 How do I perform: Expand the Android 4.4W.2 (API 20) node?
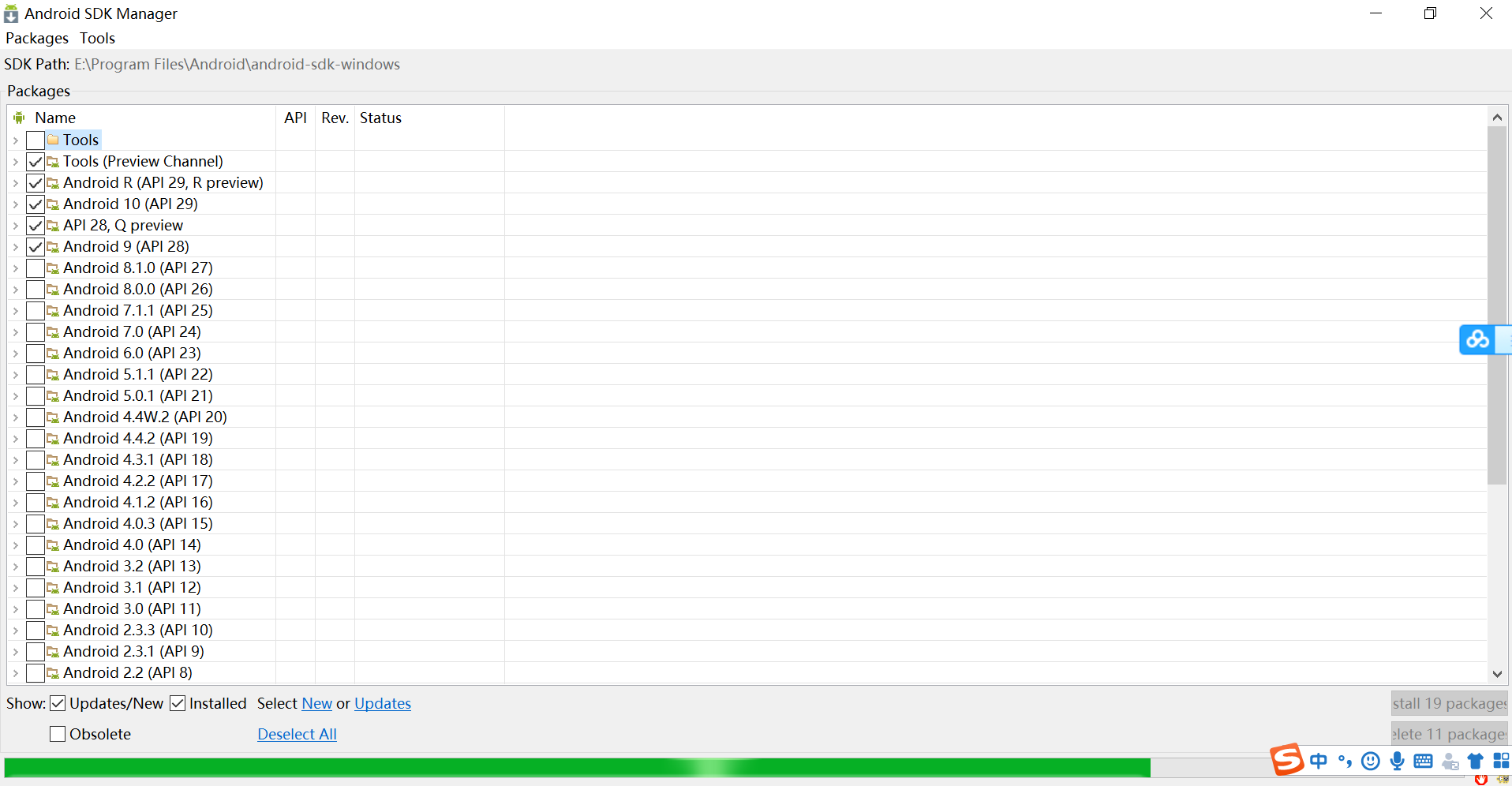(x=15, y=417)
